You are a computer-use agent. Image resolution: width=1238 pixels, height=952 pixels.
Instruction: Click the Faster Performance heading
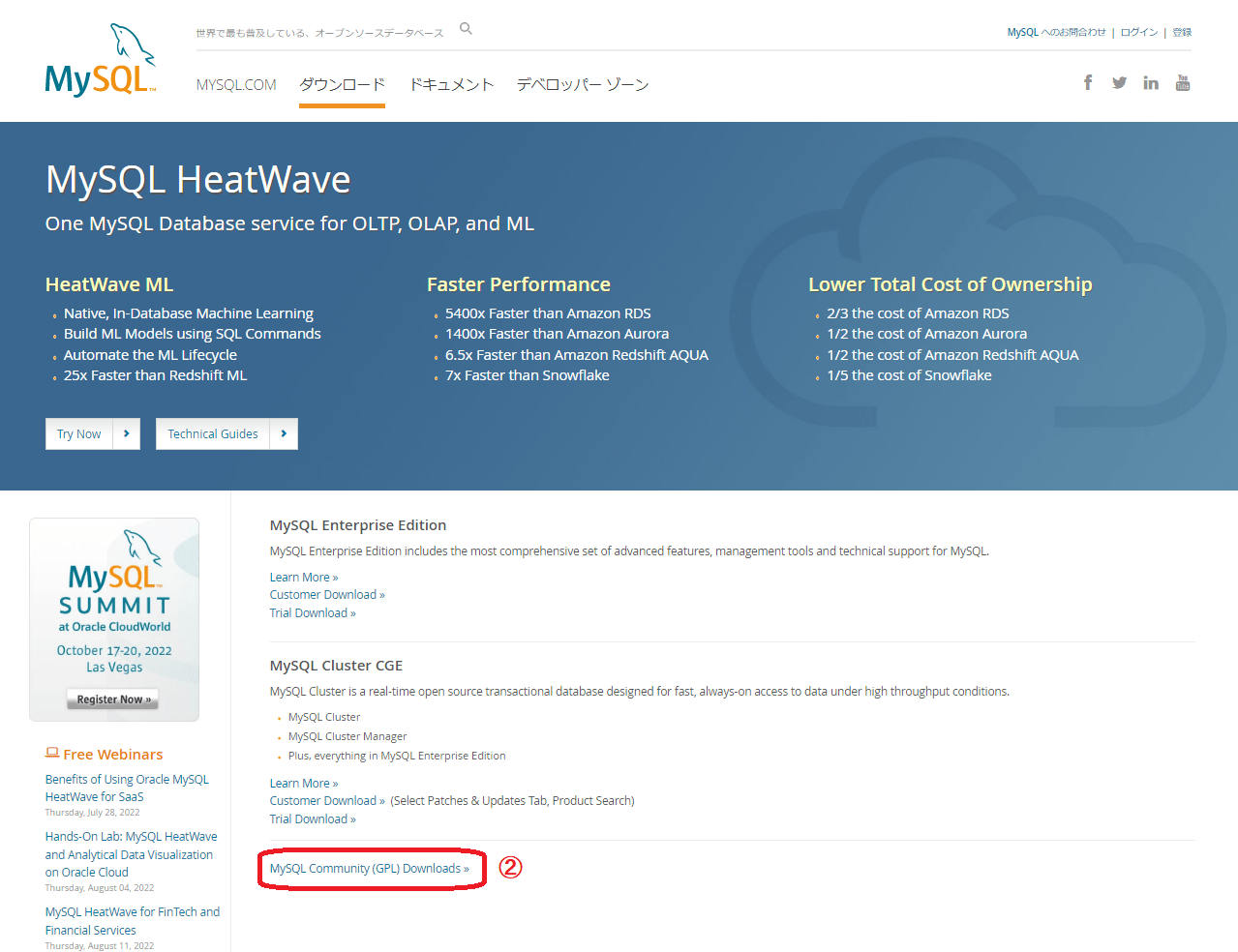coord(519,284)
